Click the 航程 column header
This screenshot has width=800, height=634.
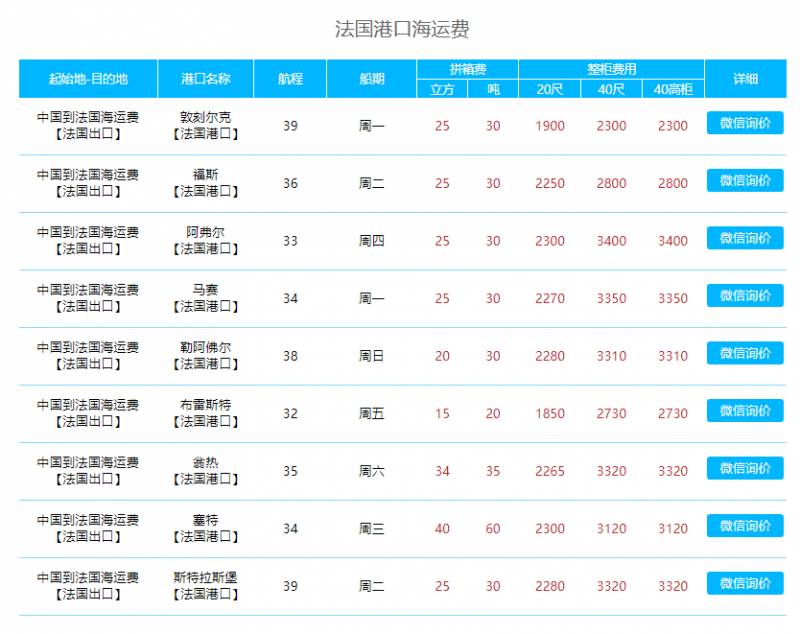pos(291,79)
